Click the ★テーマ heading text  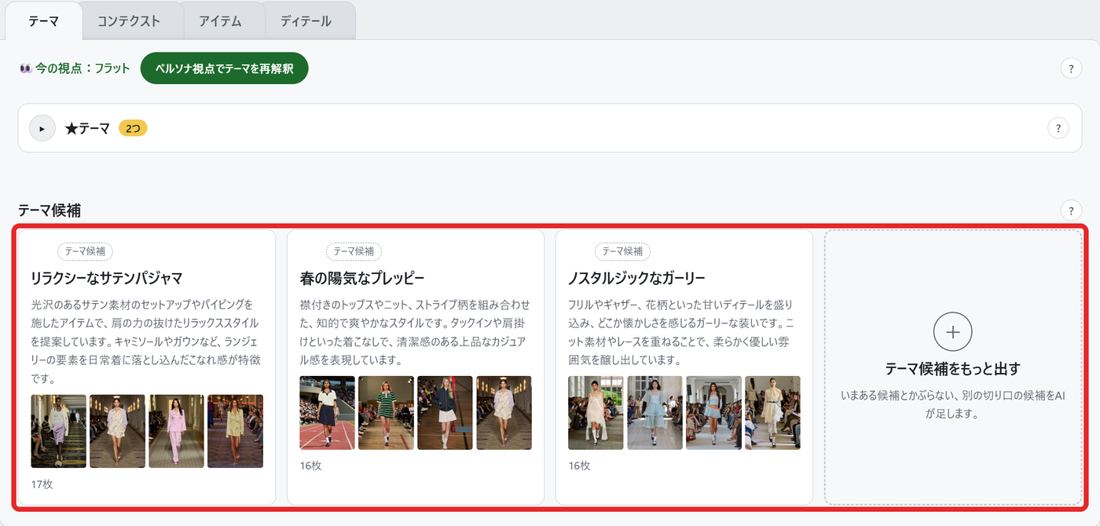coord(87,128)
